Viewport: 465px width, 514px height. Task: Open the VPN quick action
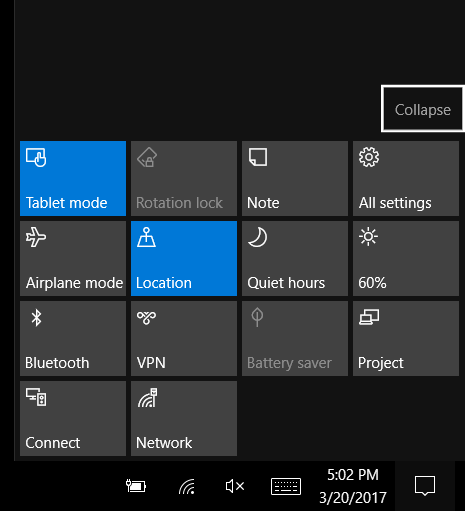[184, 338]
